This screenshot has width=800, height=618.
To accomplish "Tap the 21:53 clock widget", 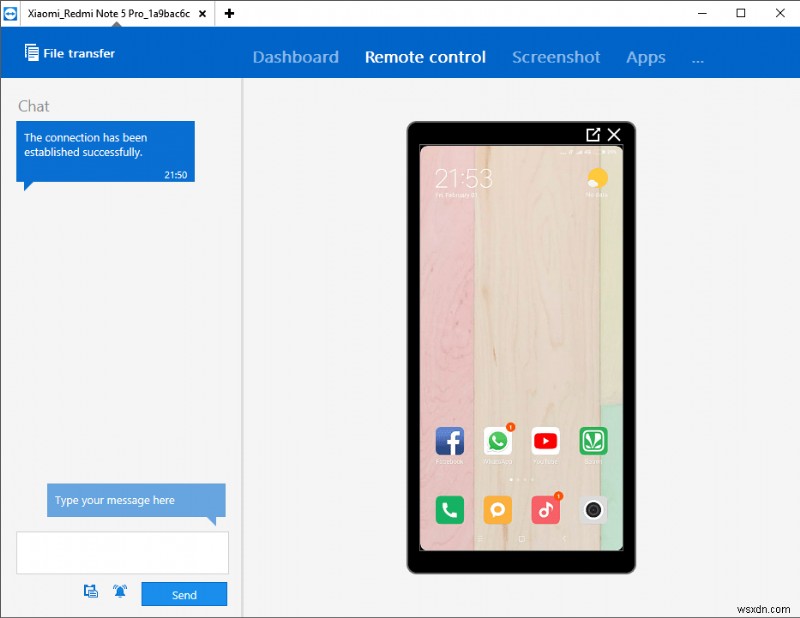I will 464,179.
